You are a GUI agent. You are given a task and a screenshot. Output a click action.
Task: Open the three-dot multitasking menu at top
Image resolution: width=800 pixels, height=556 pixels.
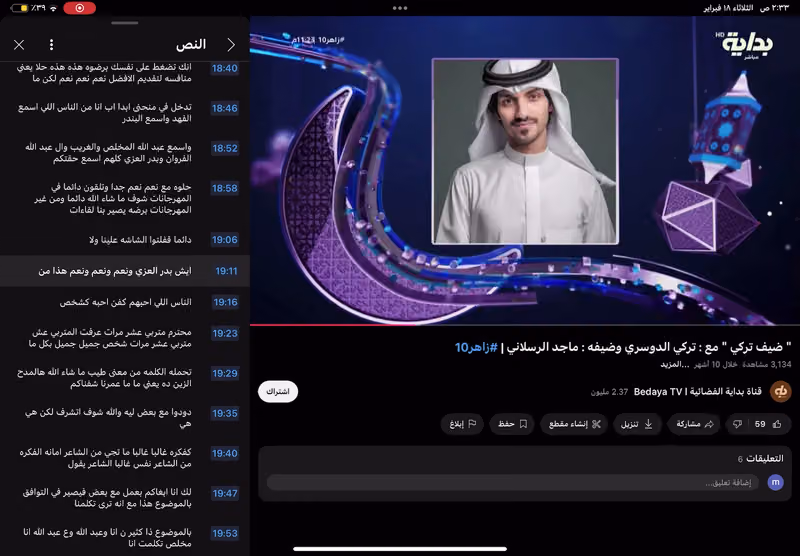(400, 8)
